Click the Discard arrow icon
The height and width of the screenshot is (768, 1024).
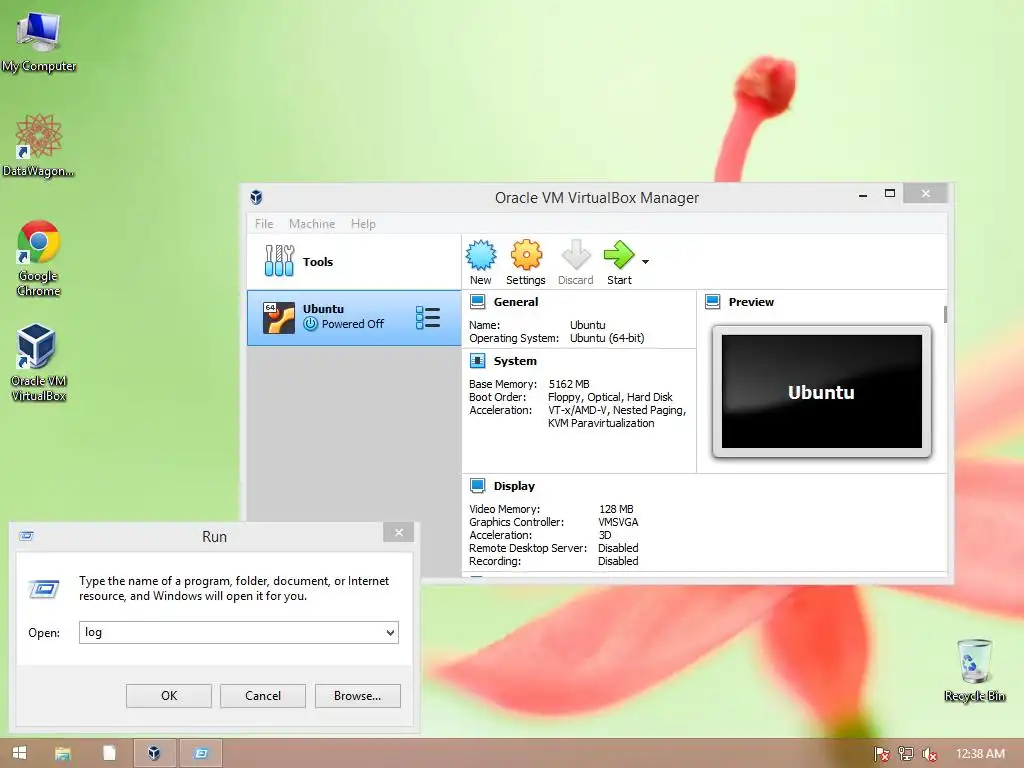pos(575,255)
